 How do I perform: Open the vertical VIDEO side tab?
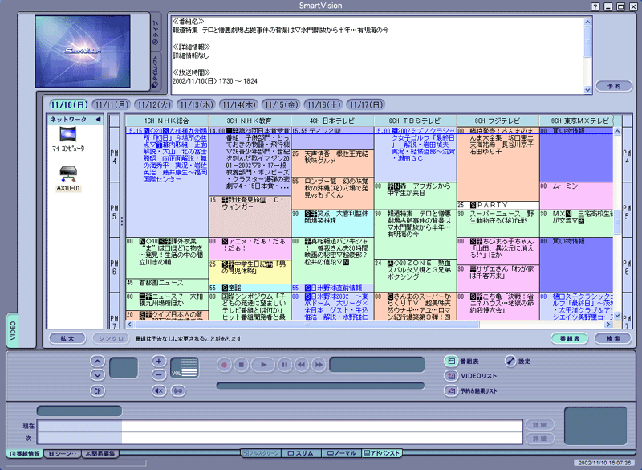12,330
